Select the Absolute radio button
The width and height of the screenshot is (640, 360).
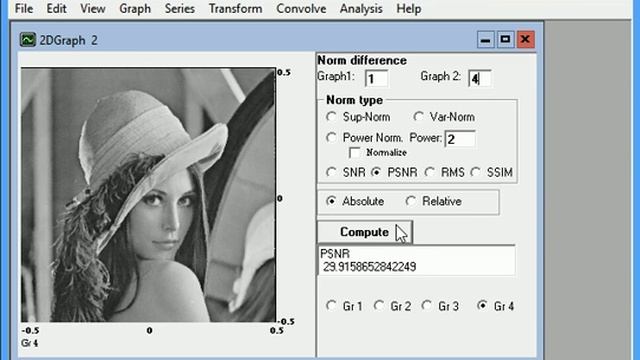tap(331, 201)
